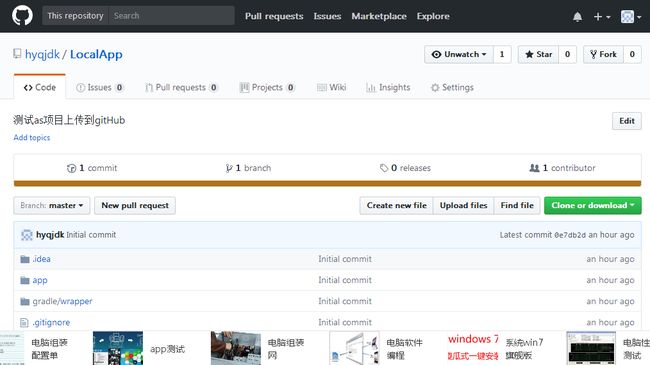This screenshot has width=650, height=365.
Task: Click the people icon beside 1 contributor
Action: click(x=534, y=168)
